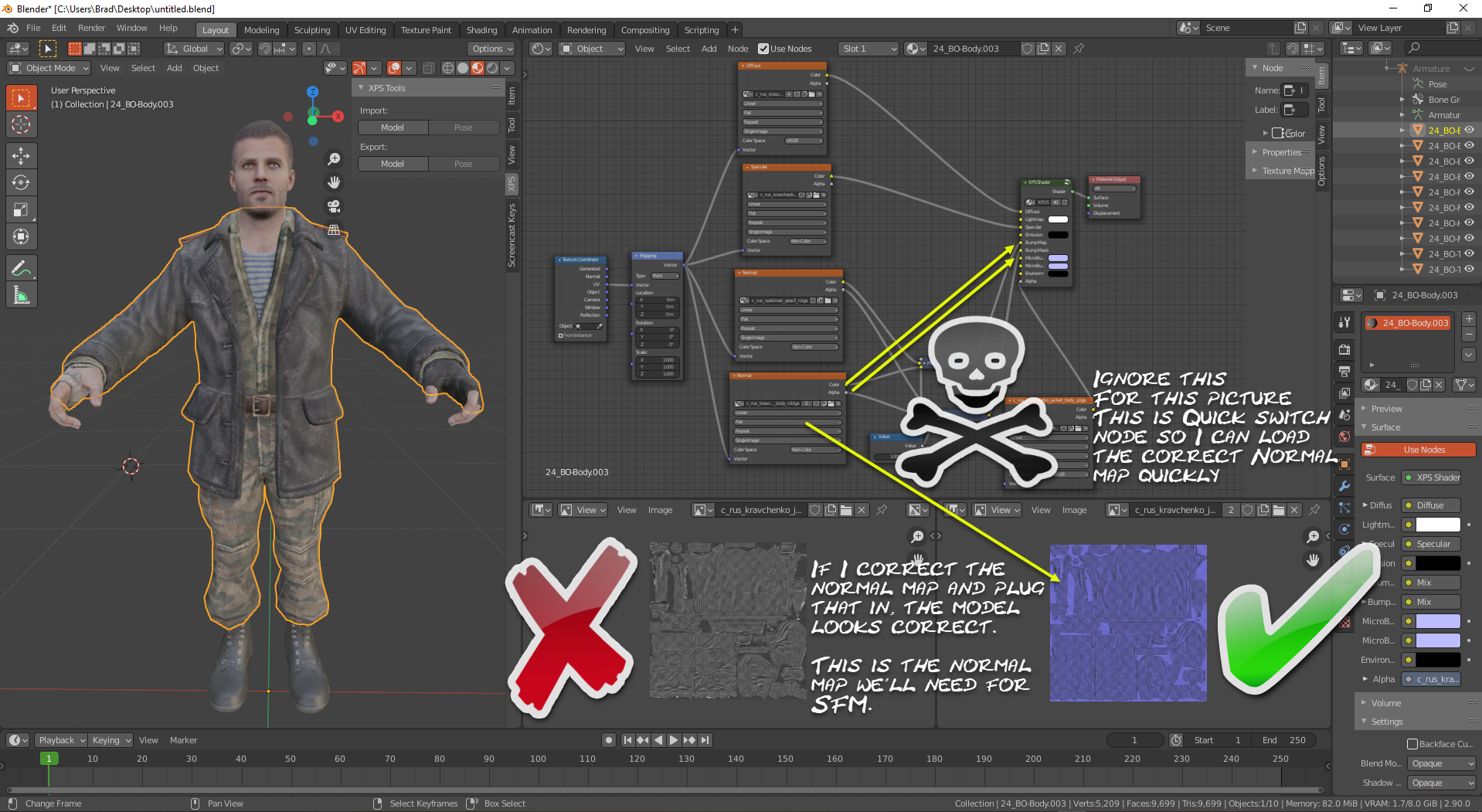Click the End frame field showing 250
The image size is (1482, 812).
click(1284, 740)
